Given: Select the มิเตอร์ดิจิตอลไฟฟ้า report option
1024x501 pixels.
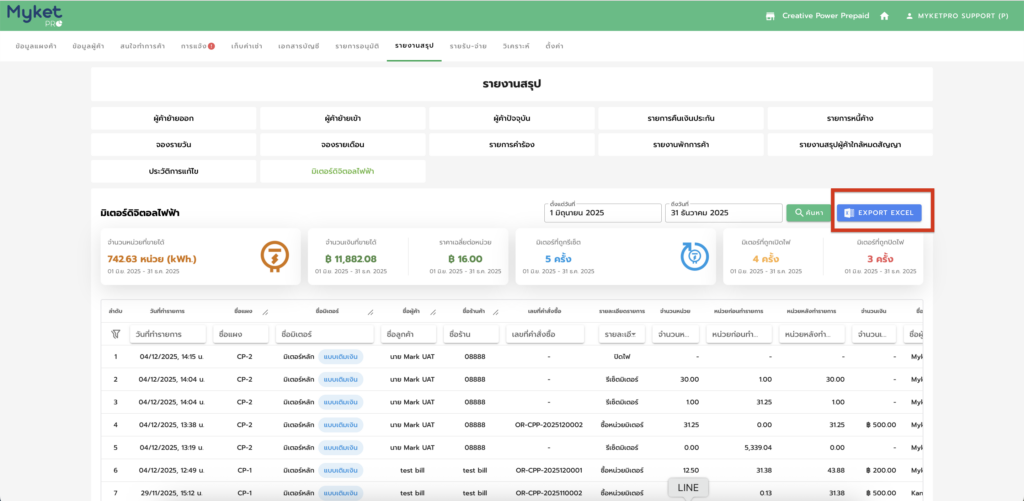Looking at the screenshot, I should 342,171.
